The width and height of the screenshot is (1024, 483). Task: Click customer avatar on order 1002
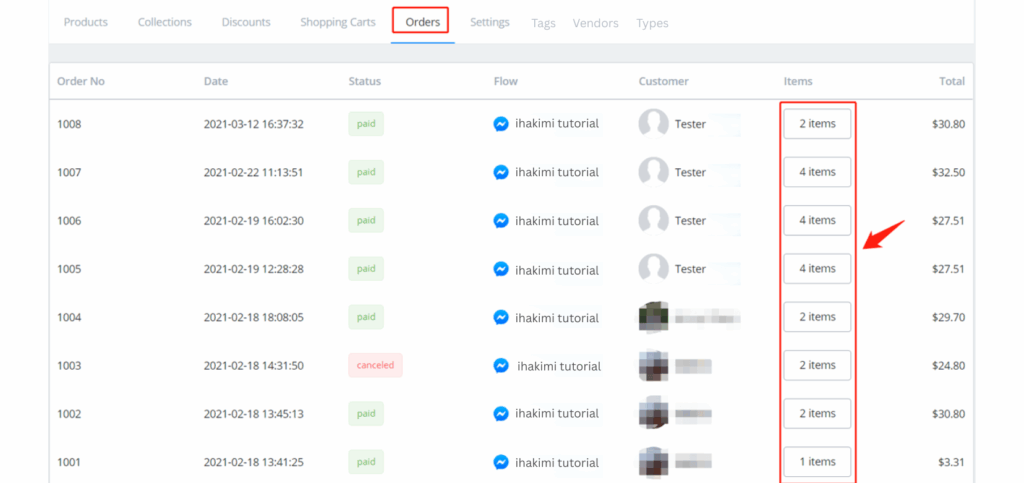[653, 413]
